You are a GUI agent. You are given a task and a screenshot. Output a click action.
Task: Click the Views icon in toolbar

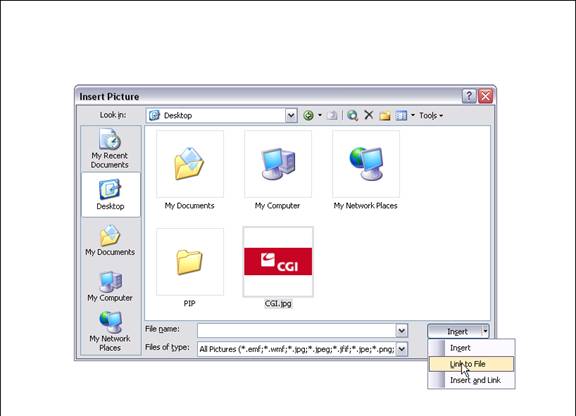pos(401,115)
